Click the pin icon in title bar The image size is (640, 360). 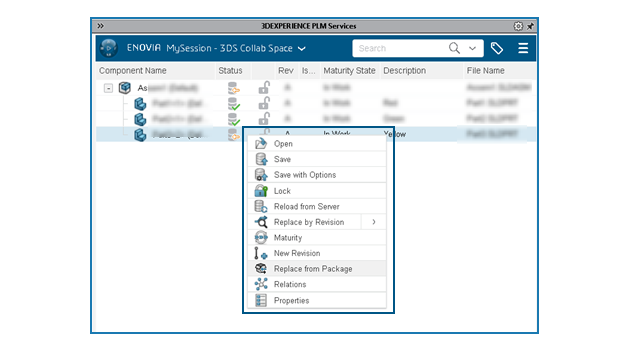[x=530, y=26]
